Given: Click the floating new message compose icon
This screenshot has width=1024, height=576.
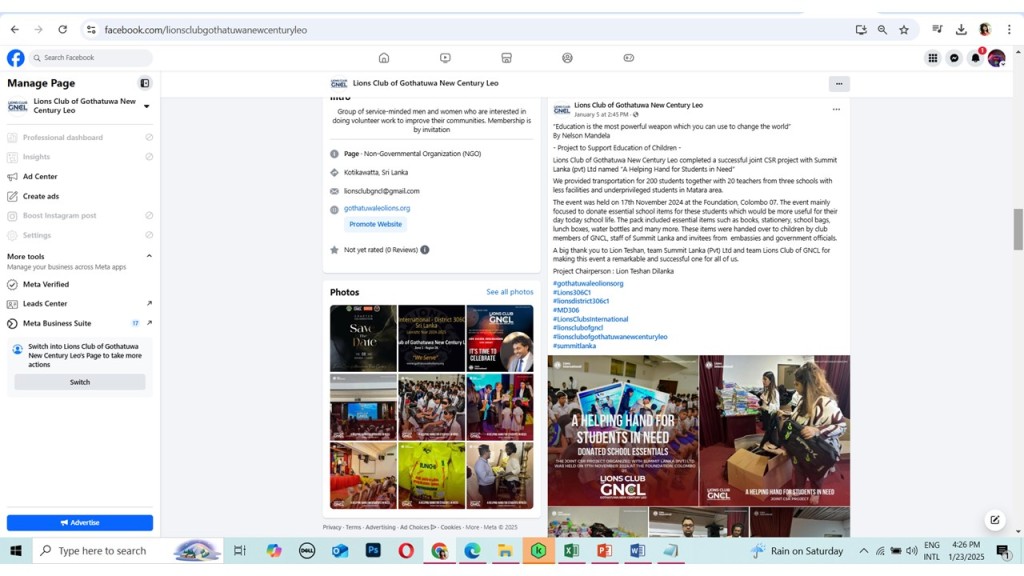Looking at the screenshot, I should coord(995,520).
